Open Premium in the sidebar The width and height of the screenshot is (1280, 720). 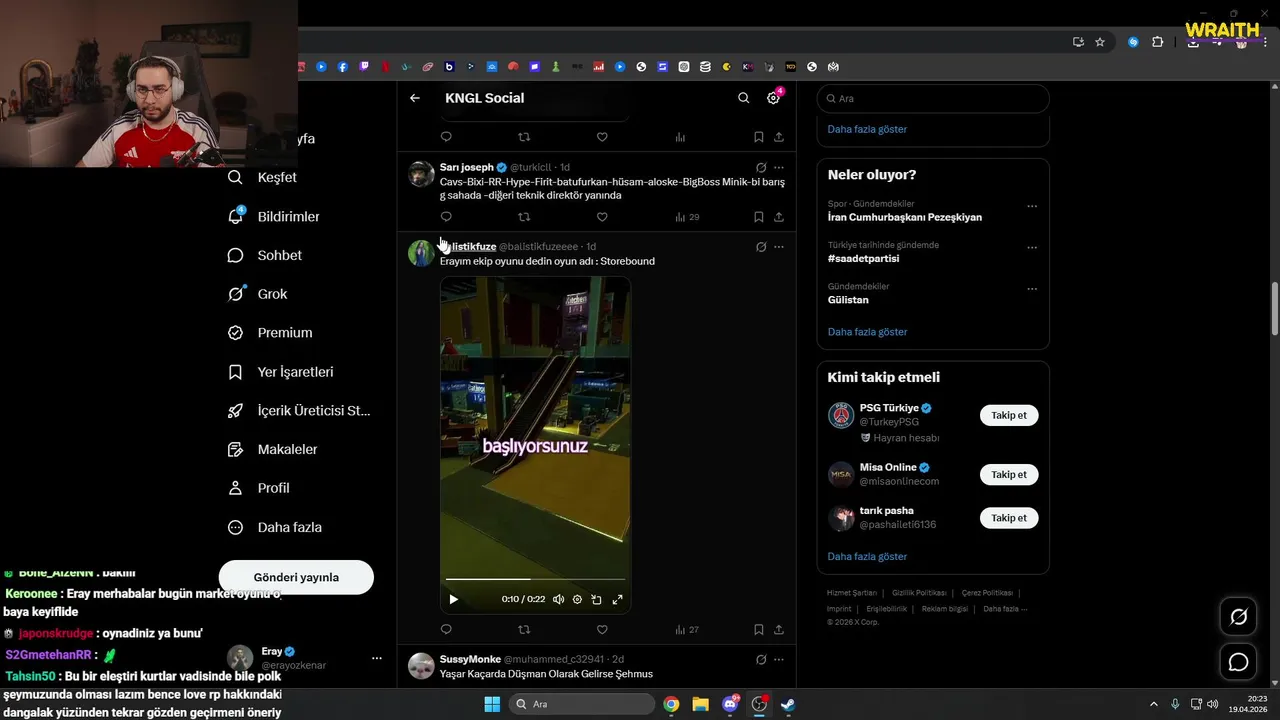click(x=270, y=333)
